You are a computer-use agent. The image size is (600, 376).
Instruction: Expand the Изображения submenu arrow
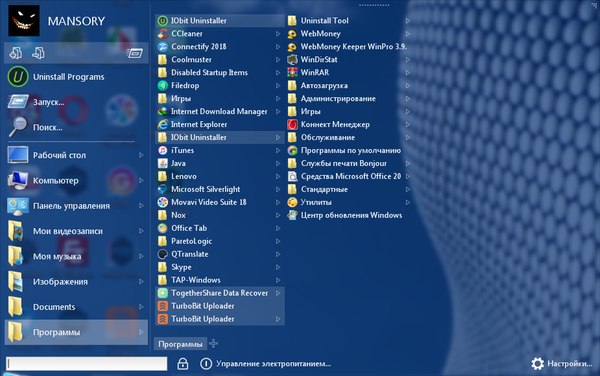[x=141, y=282]
